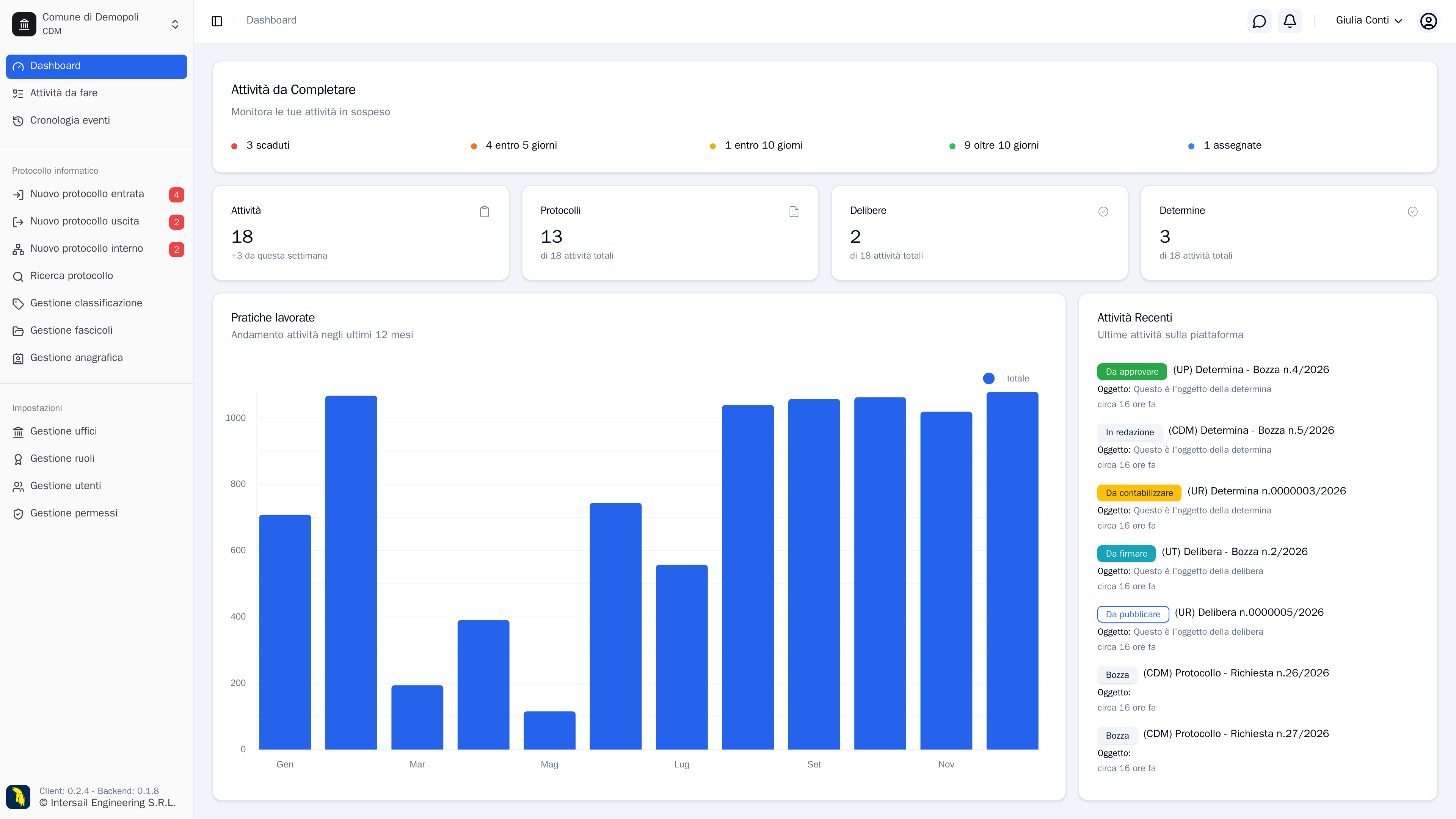Click the Gestione classificazione tag icon

[x=18, y=303]
